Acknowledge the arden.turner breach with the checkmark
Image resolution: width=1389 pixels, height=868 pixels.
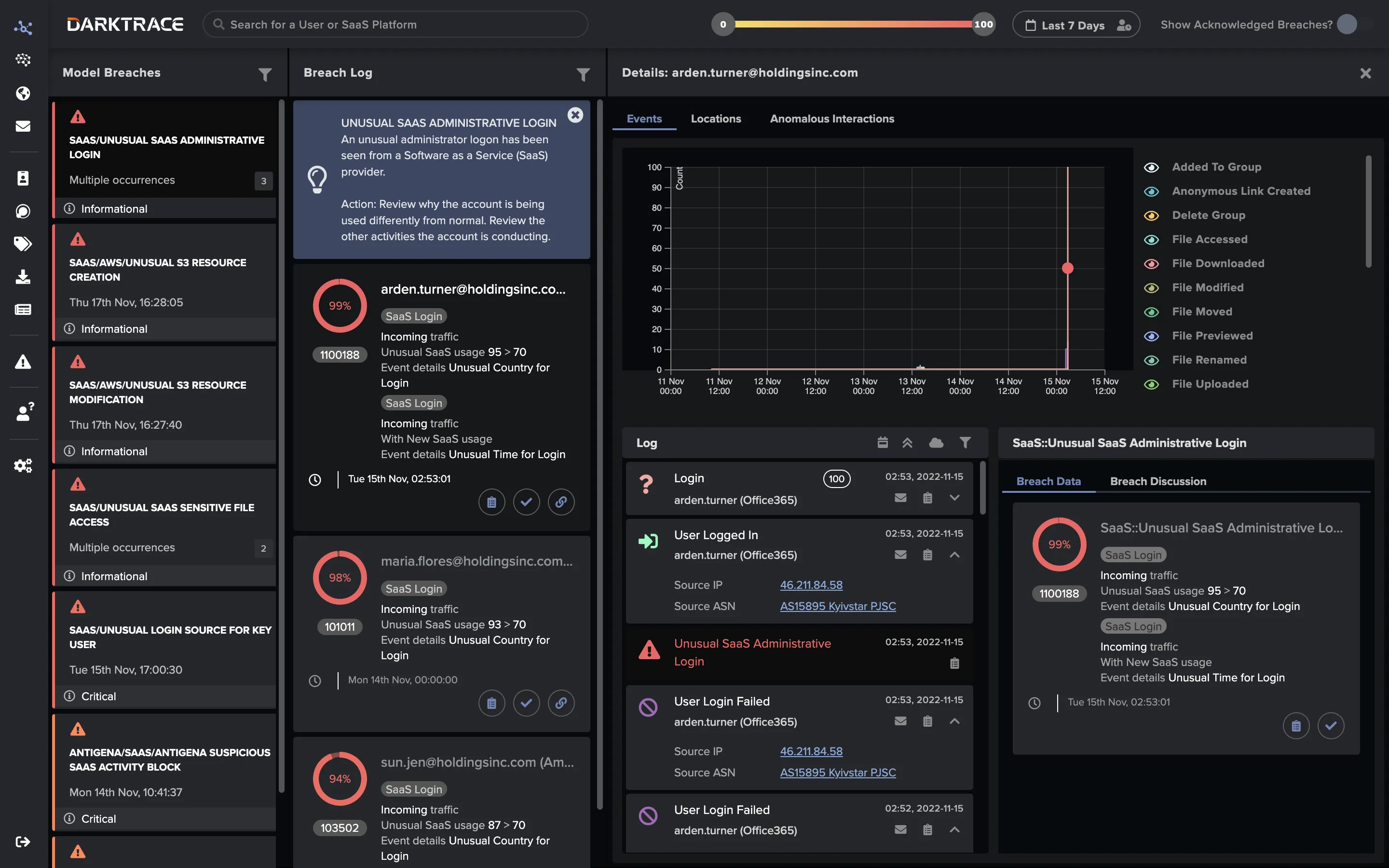526,502
